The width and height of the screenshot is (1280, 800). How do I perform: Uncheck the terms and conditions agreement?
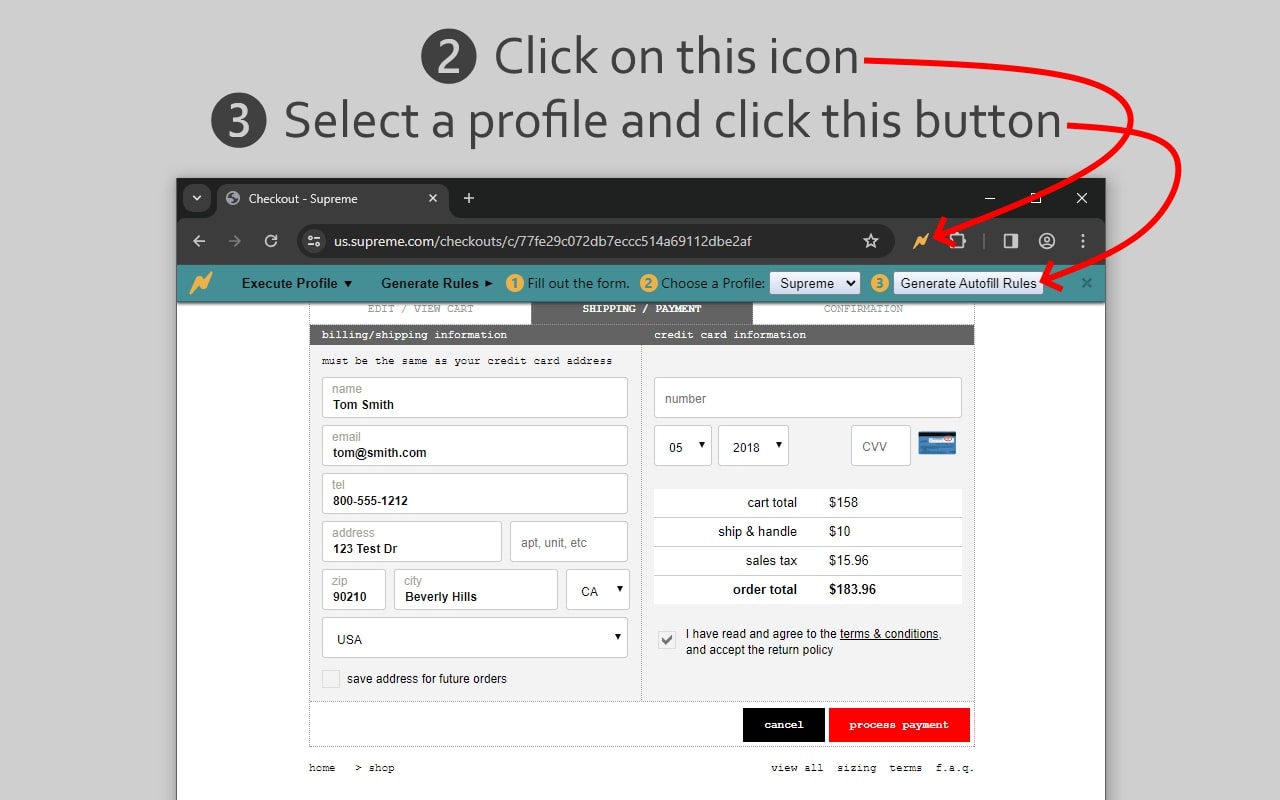pyautogui.click(x=667, y=639)
